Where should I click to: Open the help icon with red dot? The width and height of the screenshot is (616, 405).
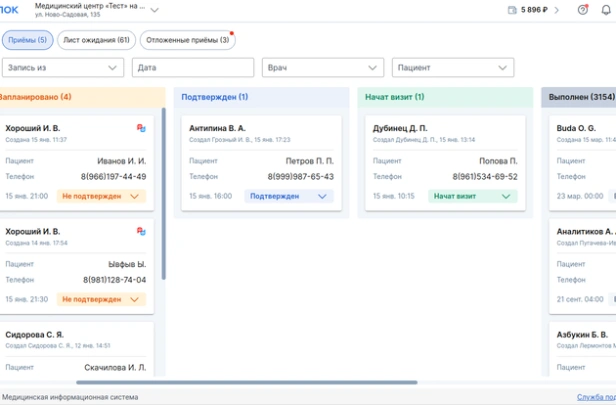click(583, 10)
